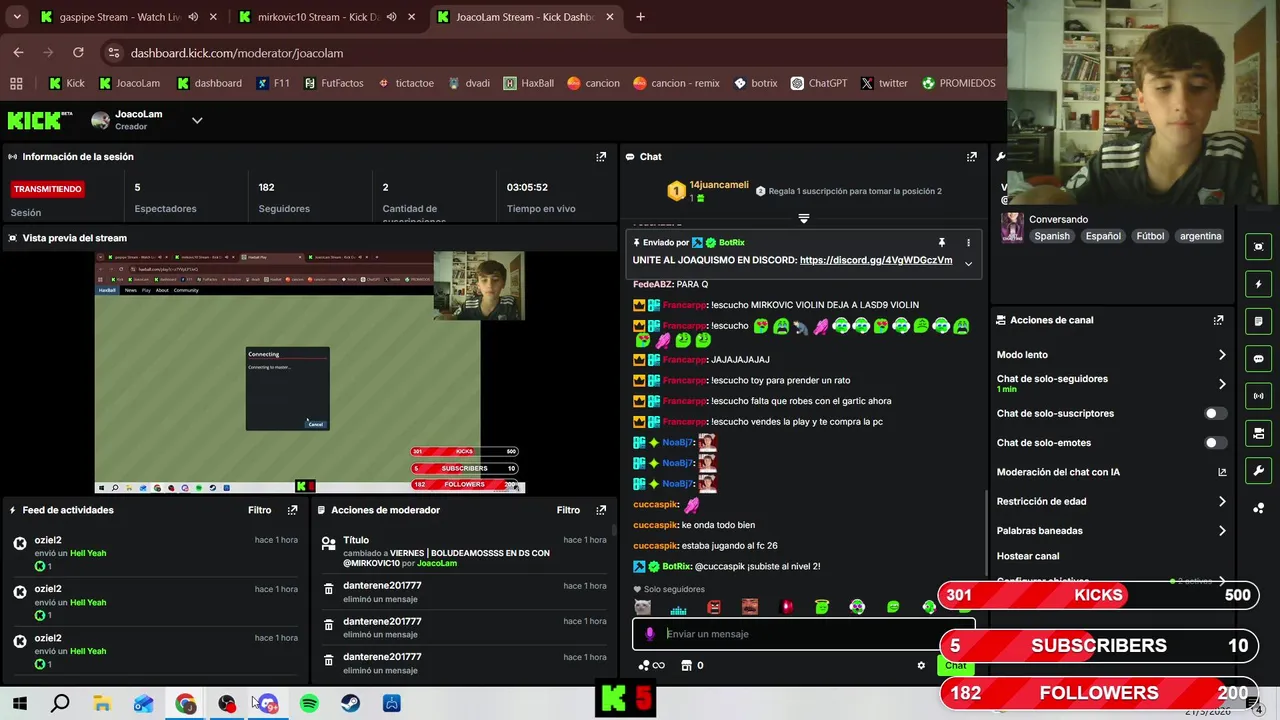
Task: Switch to mirkovic10 Stream browser tab
Action: click(318, 17)
